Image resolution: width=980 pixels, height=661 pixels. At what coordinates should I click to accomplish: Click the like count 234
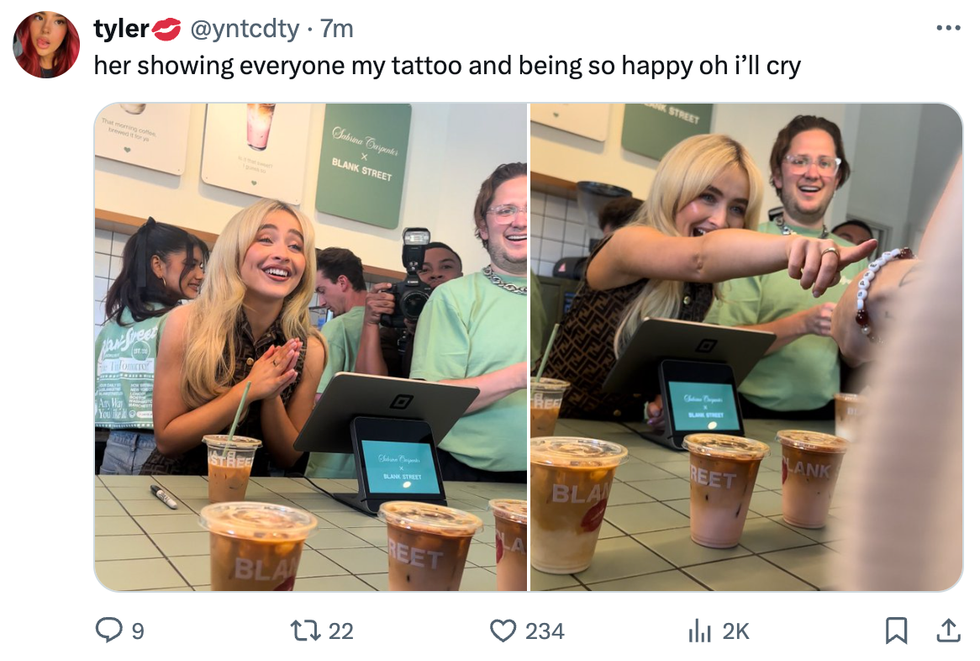coord(545,631)
